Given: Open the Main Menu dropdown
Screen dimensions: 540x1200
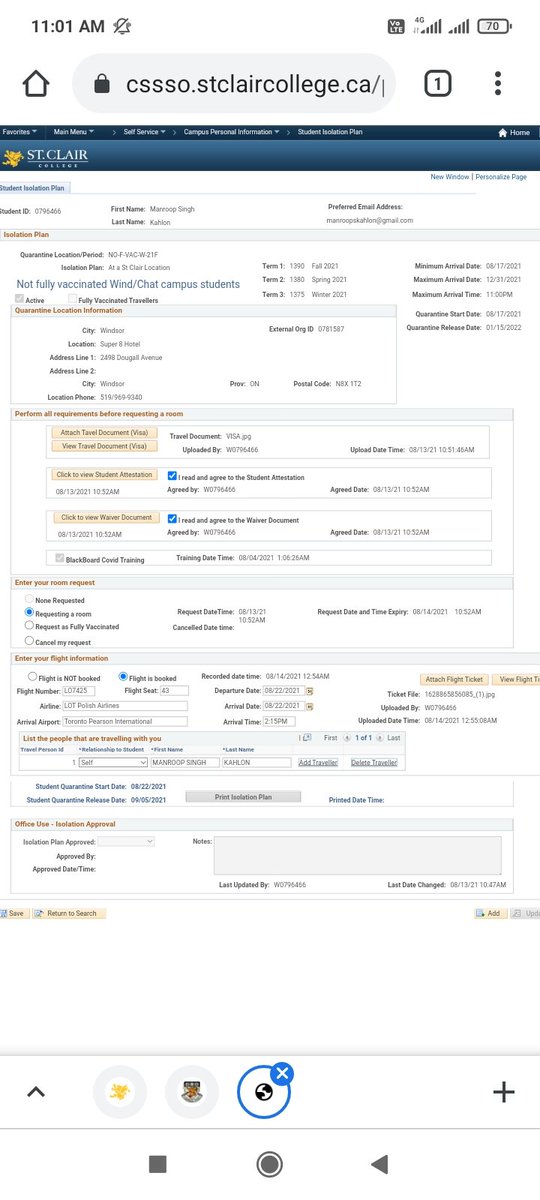Looking at the screenshot, I should 75,132.
